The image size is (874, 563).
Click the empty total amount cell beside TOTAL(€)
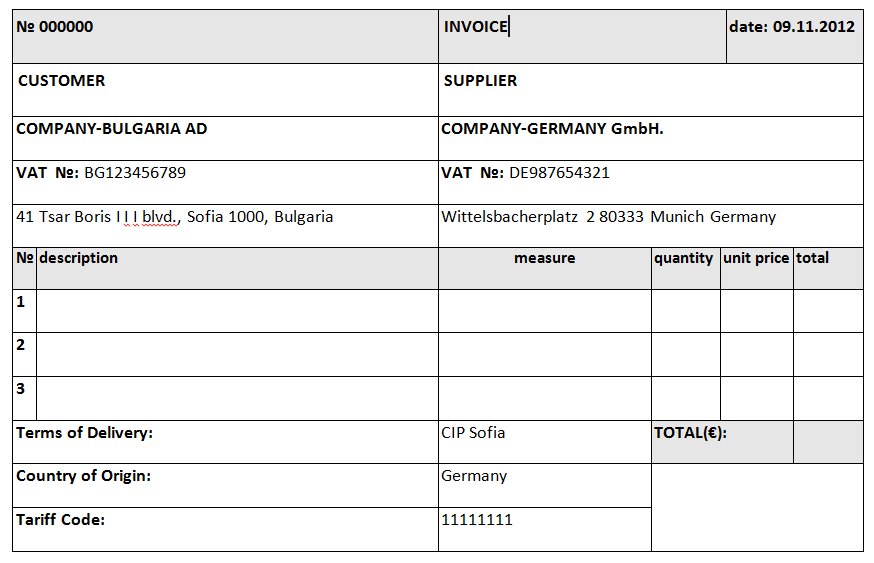pos(828,441)
